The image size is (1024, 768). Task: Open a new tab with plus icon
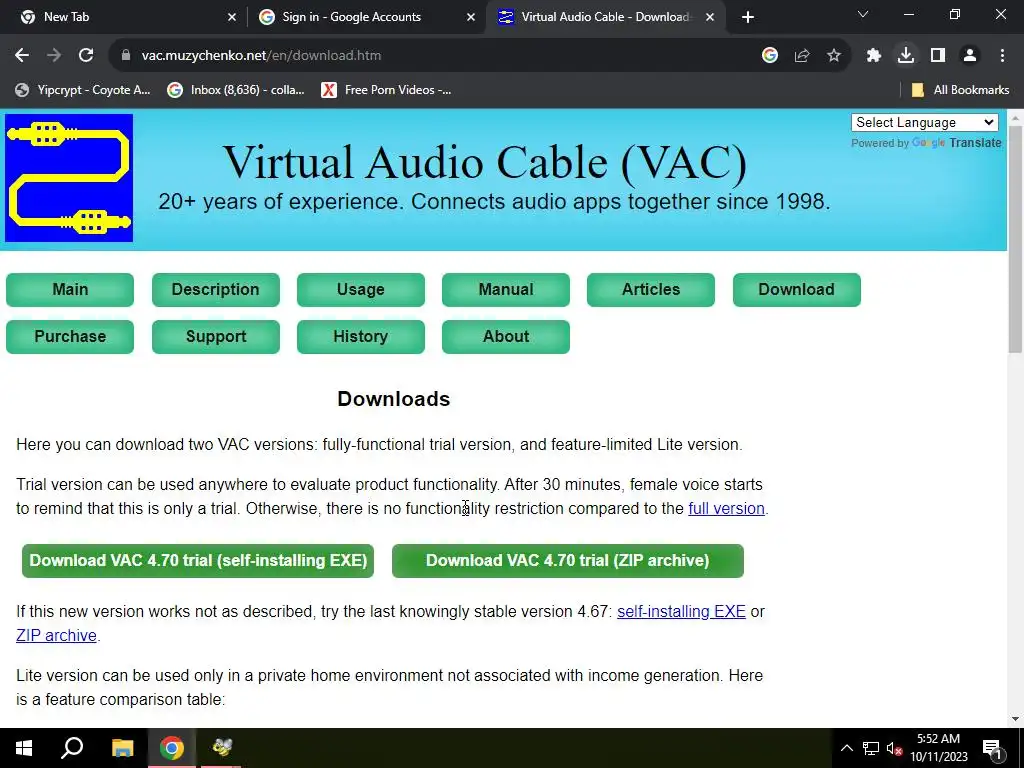click(748, 17)
